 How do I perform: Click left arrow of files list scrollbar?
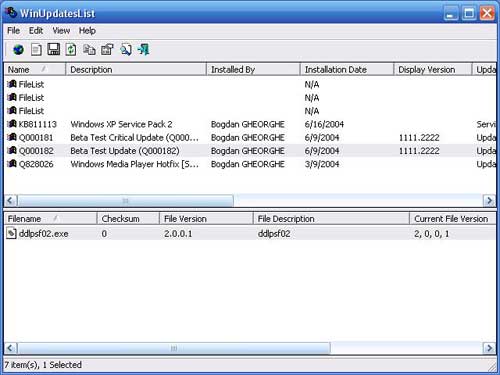[x=10, y=348]
